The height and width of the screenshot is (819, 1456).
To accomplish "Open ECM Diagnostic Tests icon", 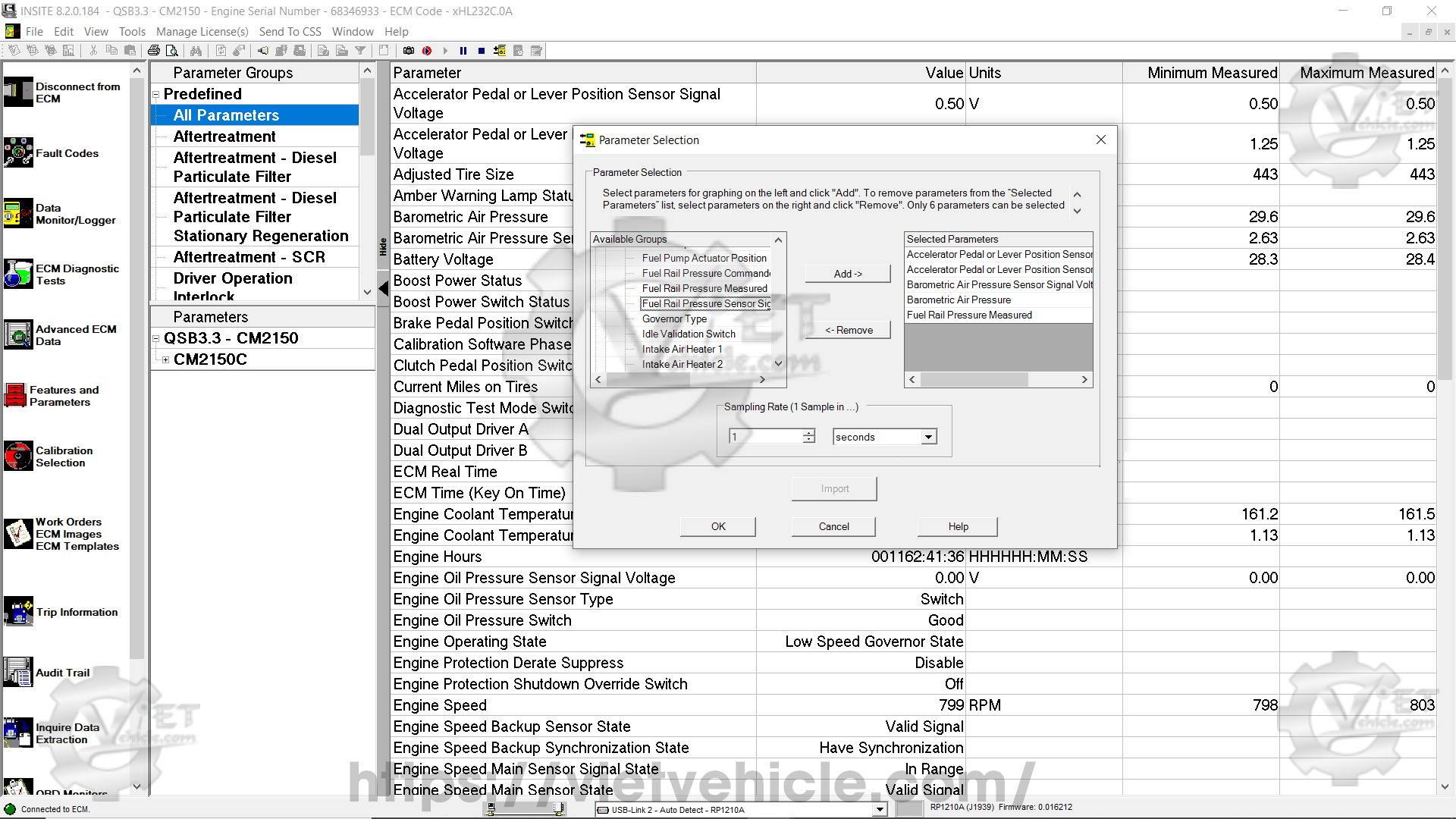I will click(18, 274).
